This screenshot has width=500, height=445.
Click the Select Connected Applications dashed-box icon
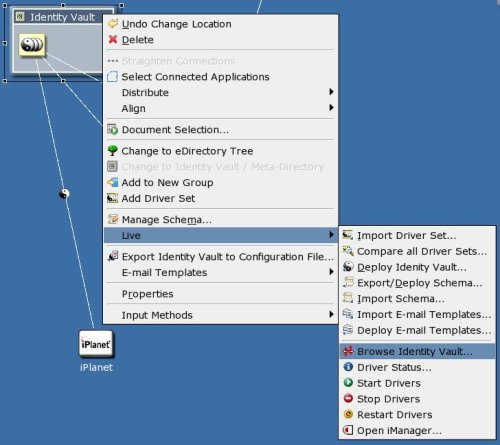pos(113,76)
